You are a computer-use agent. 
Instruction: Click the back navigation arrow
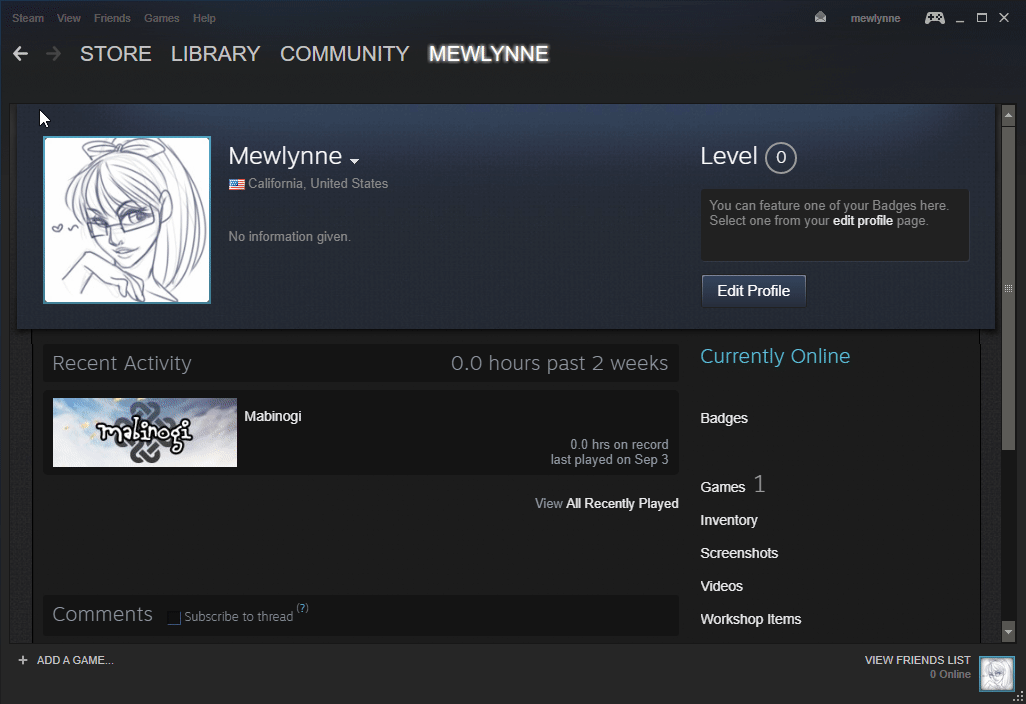(x=20, y=53)
